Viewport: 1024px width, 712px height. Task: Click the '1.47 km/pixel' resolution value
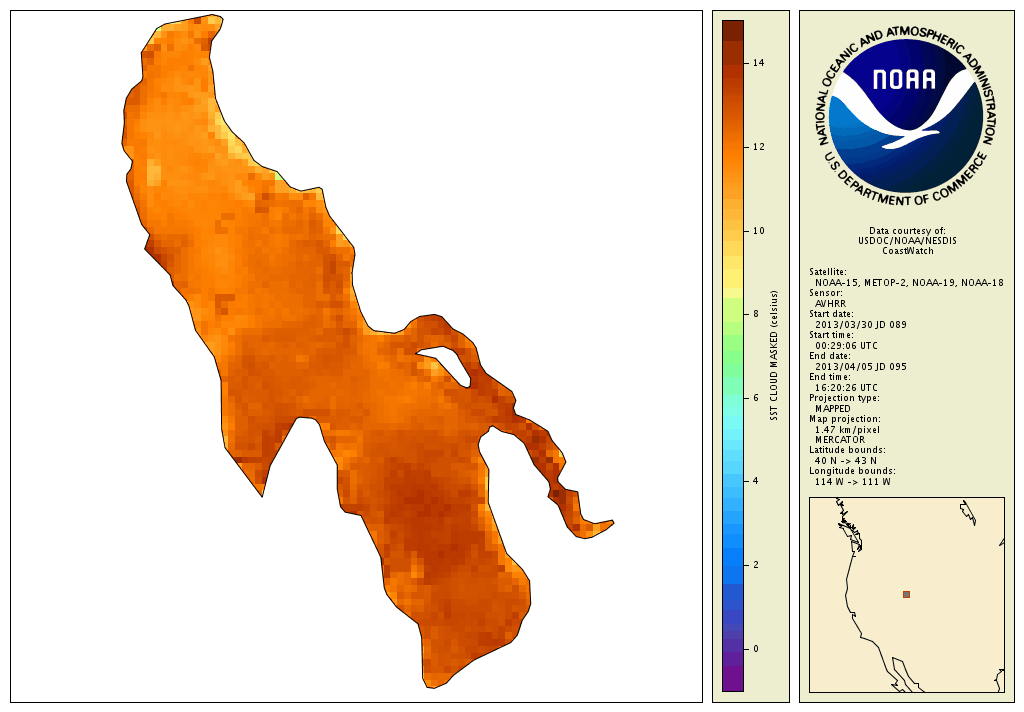click(847, 430)
